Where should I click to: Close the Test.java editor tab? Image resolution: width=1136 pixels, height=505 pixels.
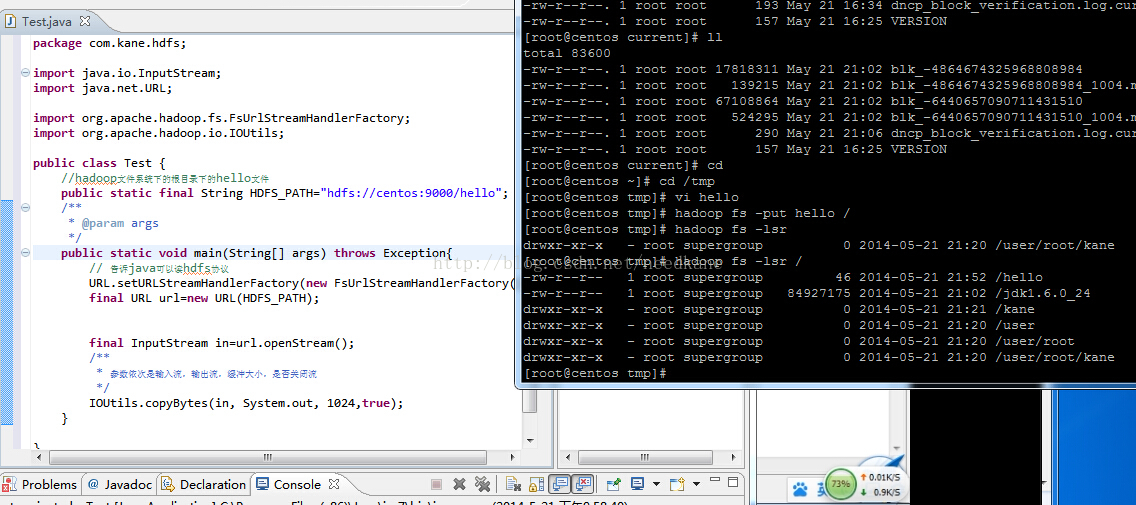coord(85,21)
